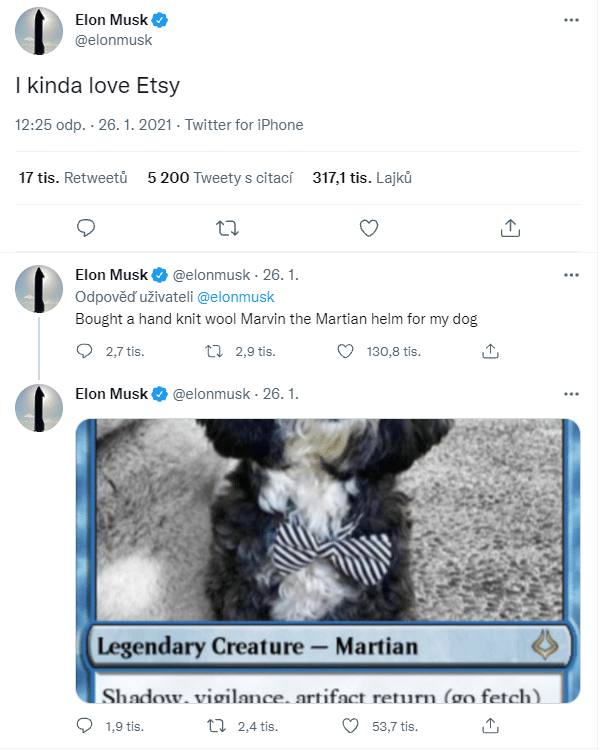
Task: Share the main Etsy tweet
Action: pos(510,228)
